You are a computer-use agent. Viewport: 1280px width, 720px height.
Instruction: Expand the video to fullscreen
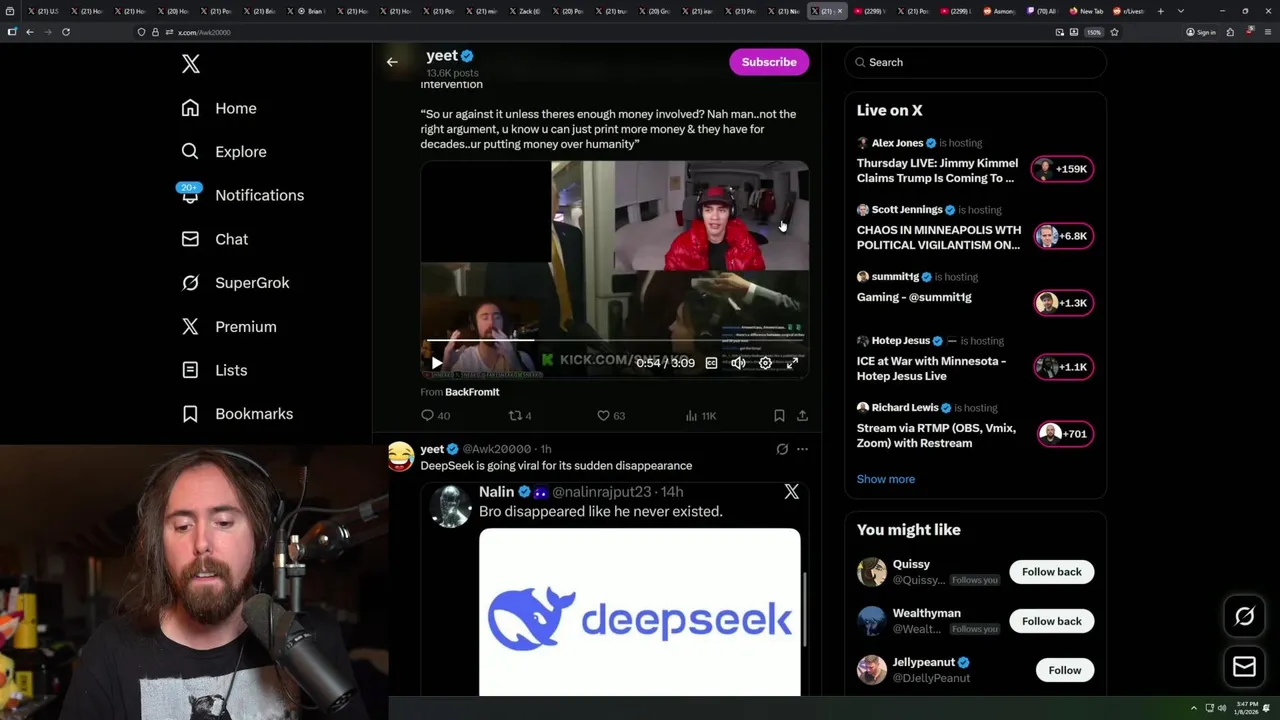click(x=792, y=363)
